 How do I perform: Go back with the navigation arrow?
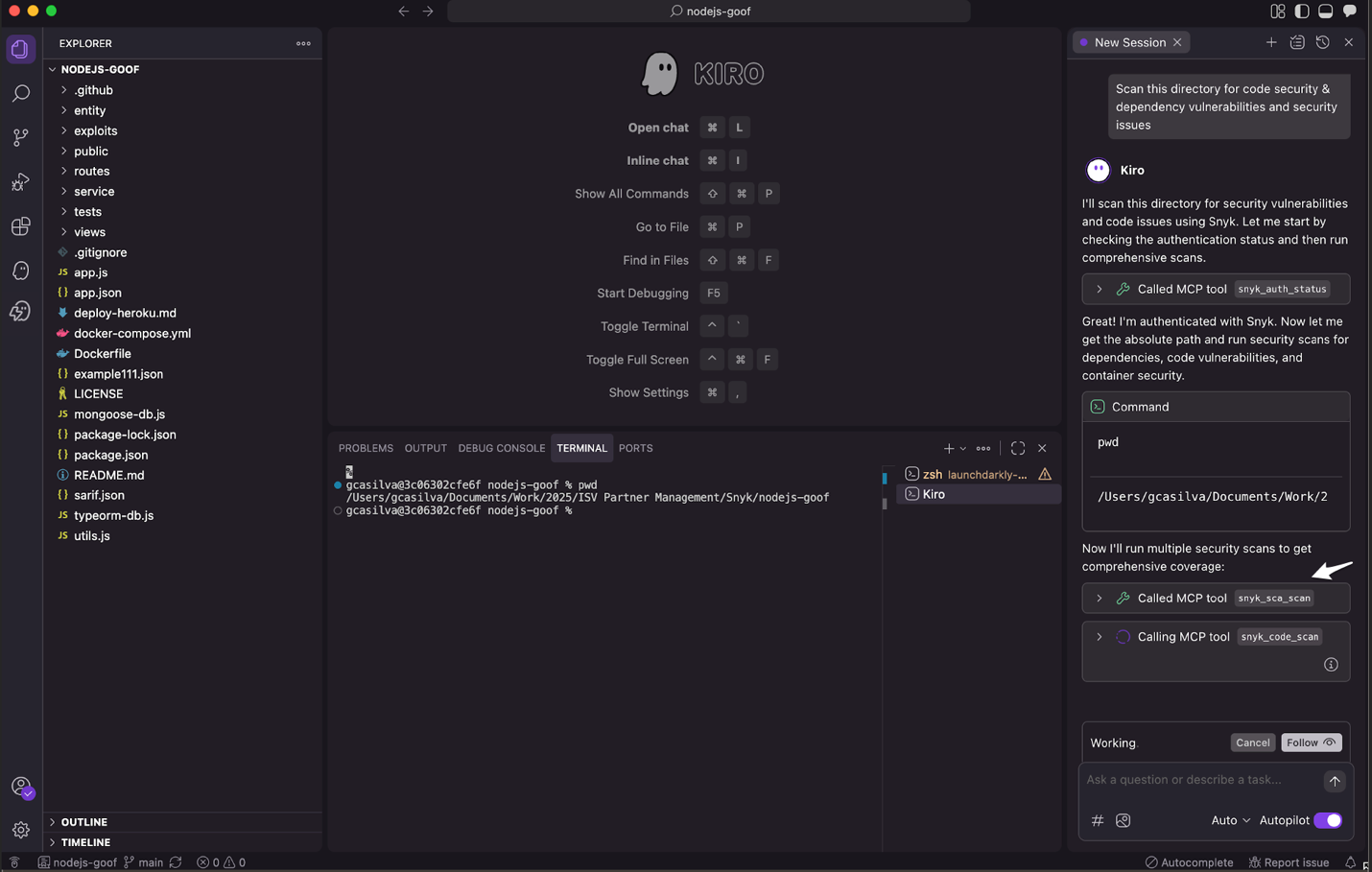click(403, 12)
